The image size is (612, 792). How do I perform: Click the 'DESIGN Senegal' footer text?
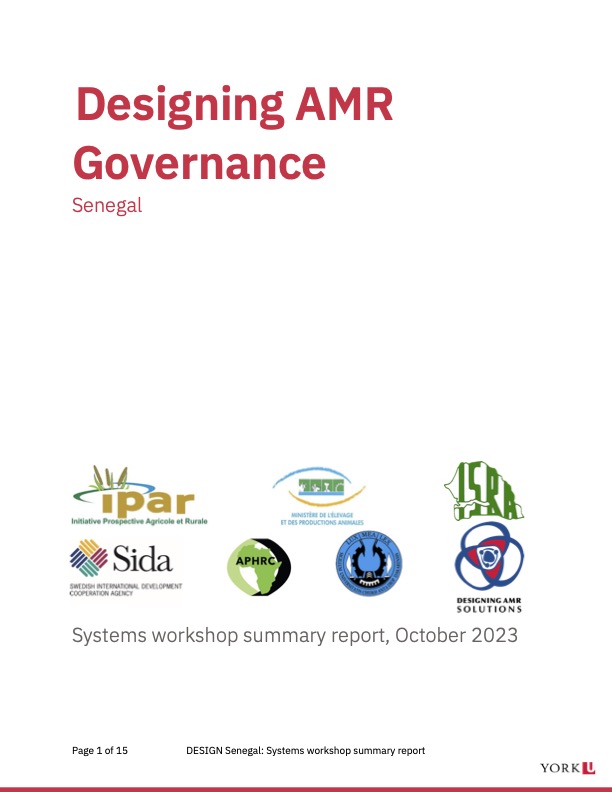[306, 750]
